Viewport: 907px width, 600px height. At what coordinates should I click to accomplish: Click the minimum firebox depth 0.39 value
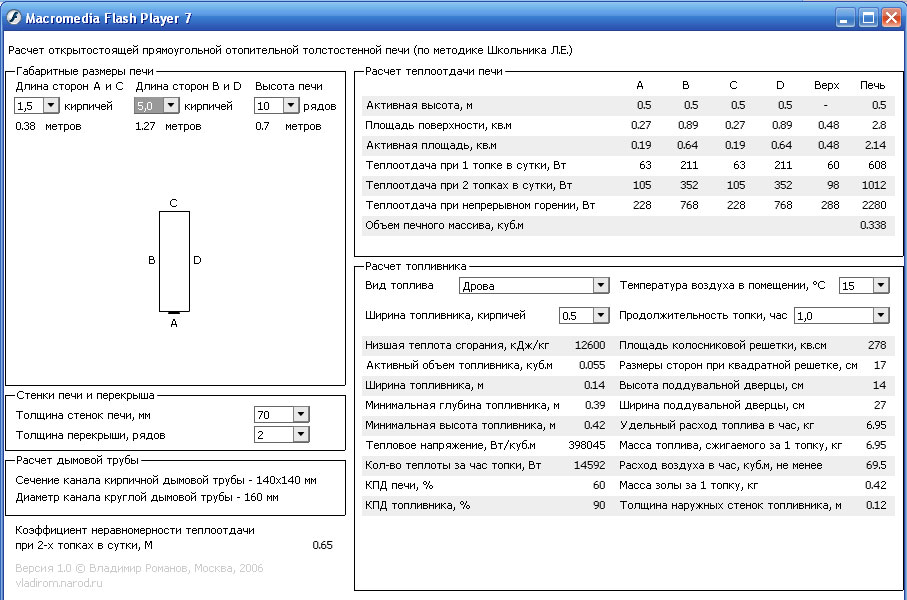[595, 405]
